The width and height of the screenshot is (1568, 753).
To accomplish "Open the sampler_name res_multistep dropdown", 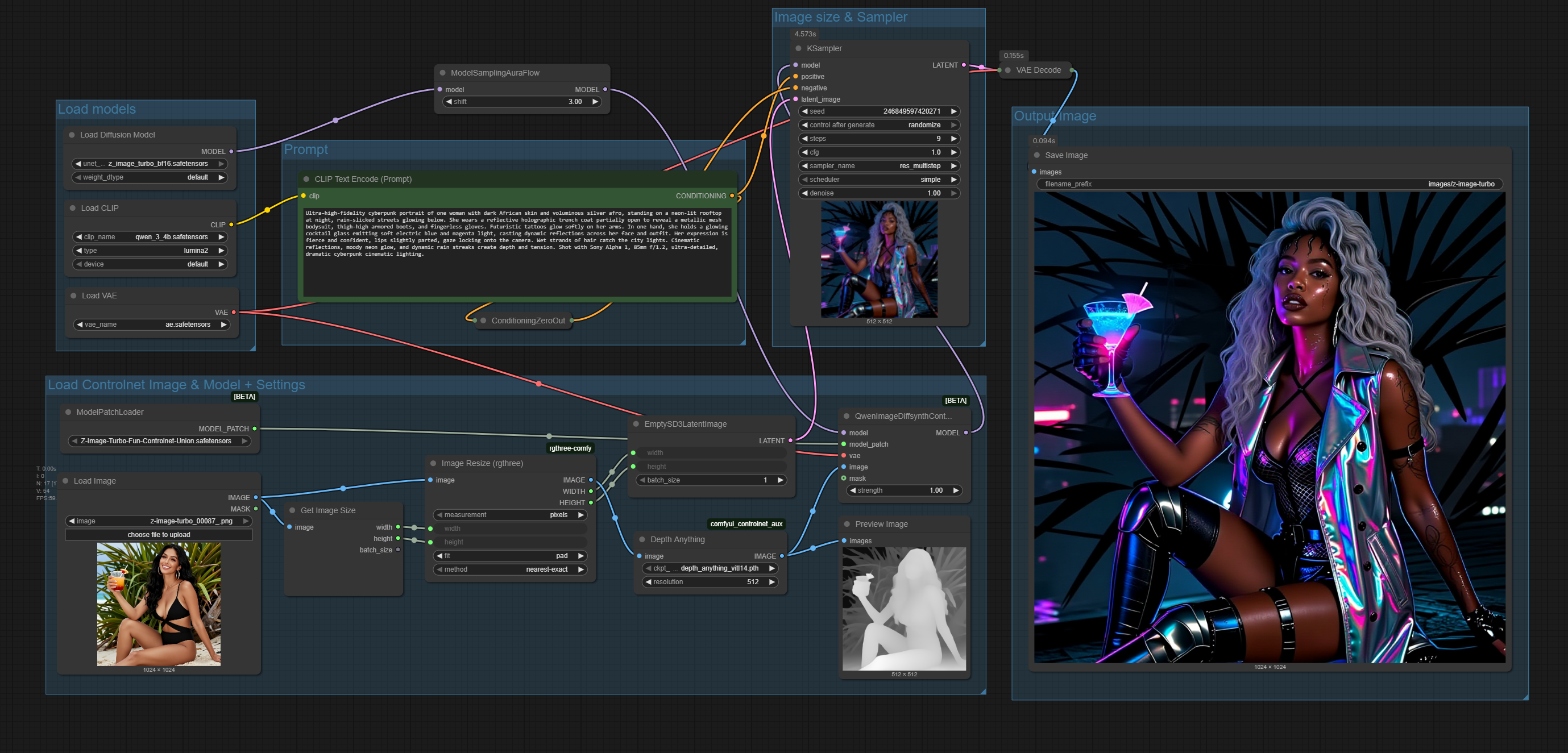I will click(878, 166).
